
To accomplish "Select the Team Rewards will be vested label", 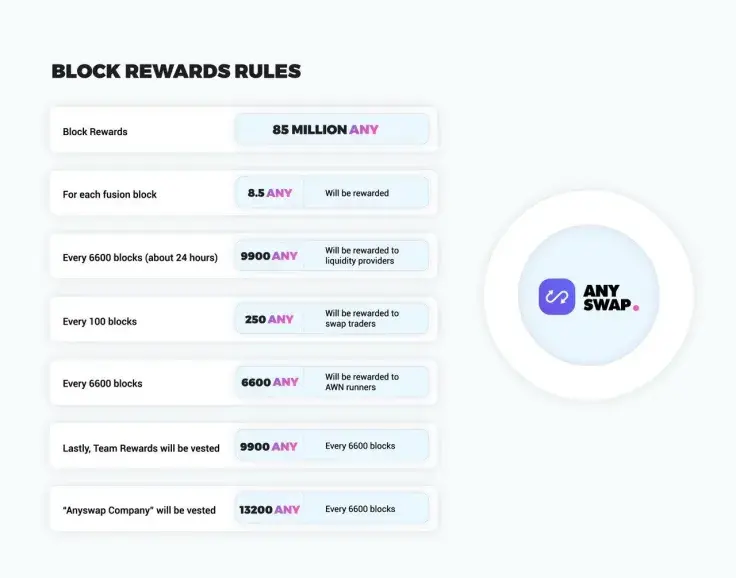I will click(141, 448).
